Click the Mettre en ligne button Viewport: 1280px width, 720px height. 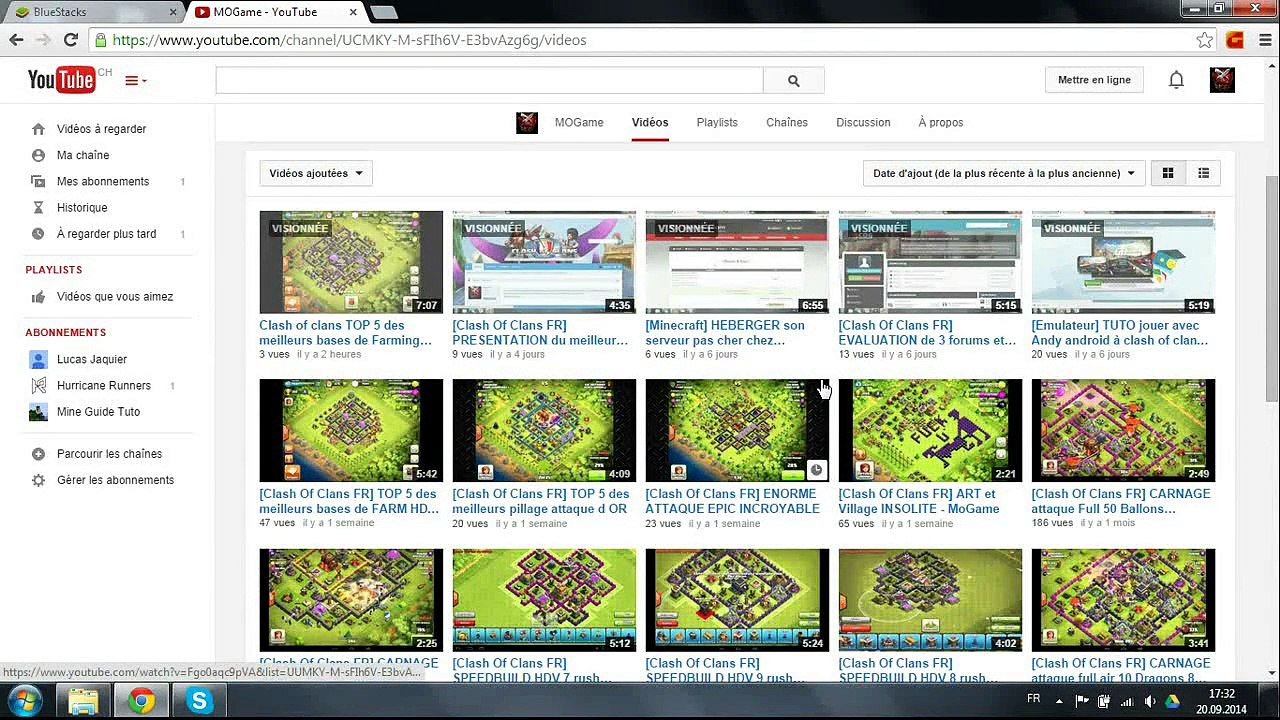click(x=1094, y=80)
